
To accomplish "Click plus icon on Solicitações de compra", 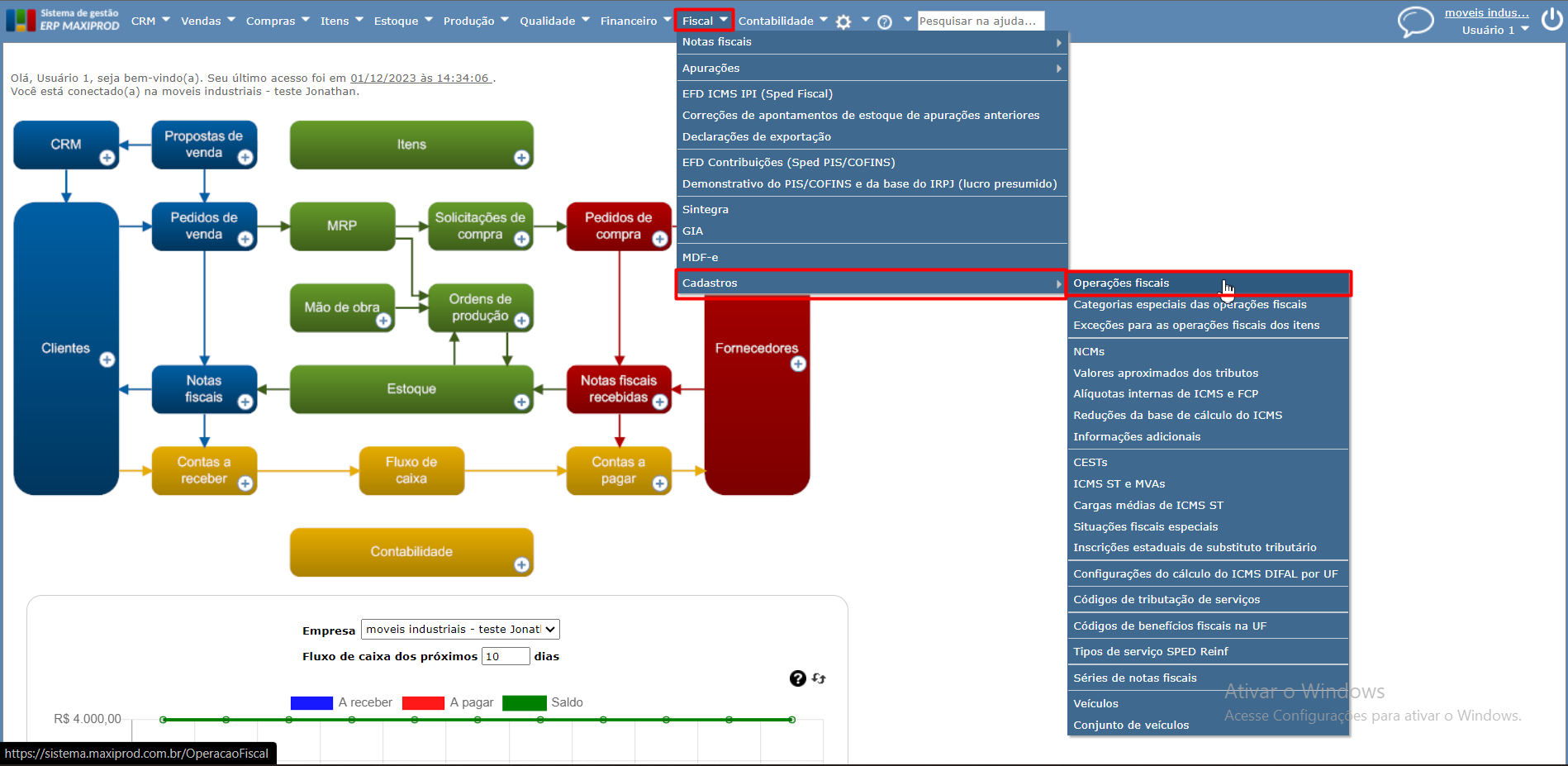I will [x=521, y=239].
